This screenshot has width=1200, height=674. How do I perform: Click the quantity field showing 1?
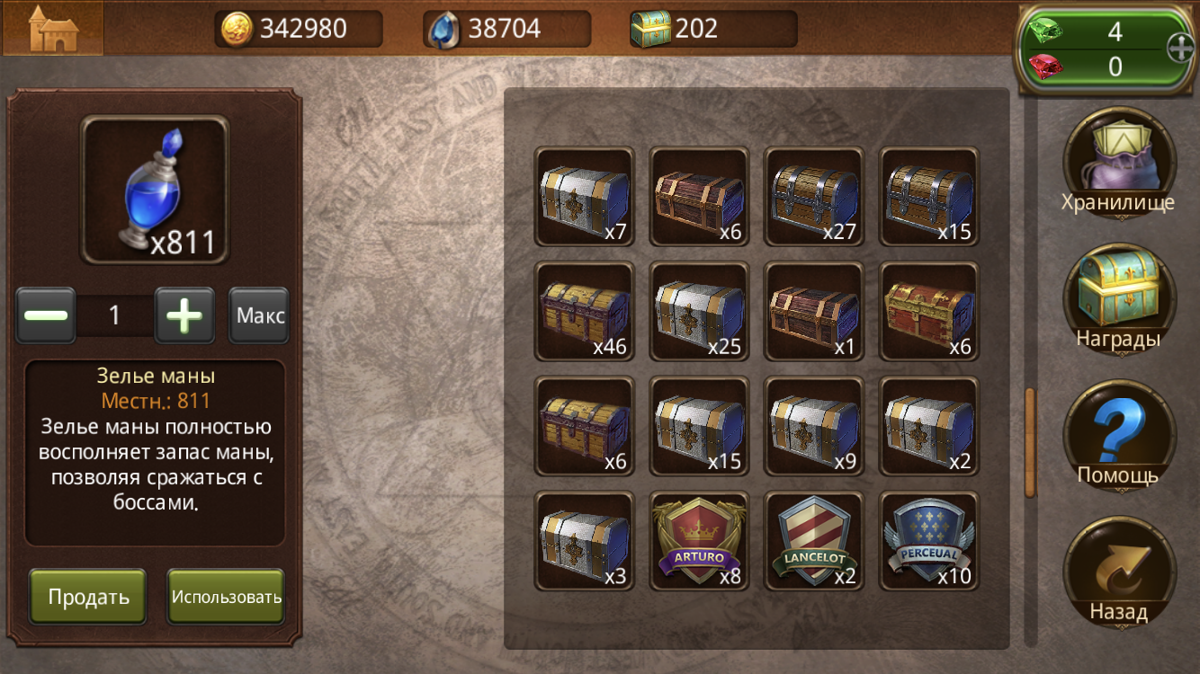pyautogui.click(x=115, y=316)
